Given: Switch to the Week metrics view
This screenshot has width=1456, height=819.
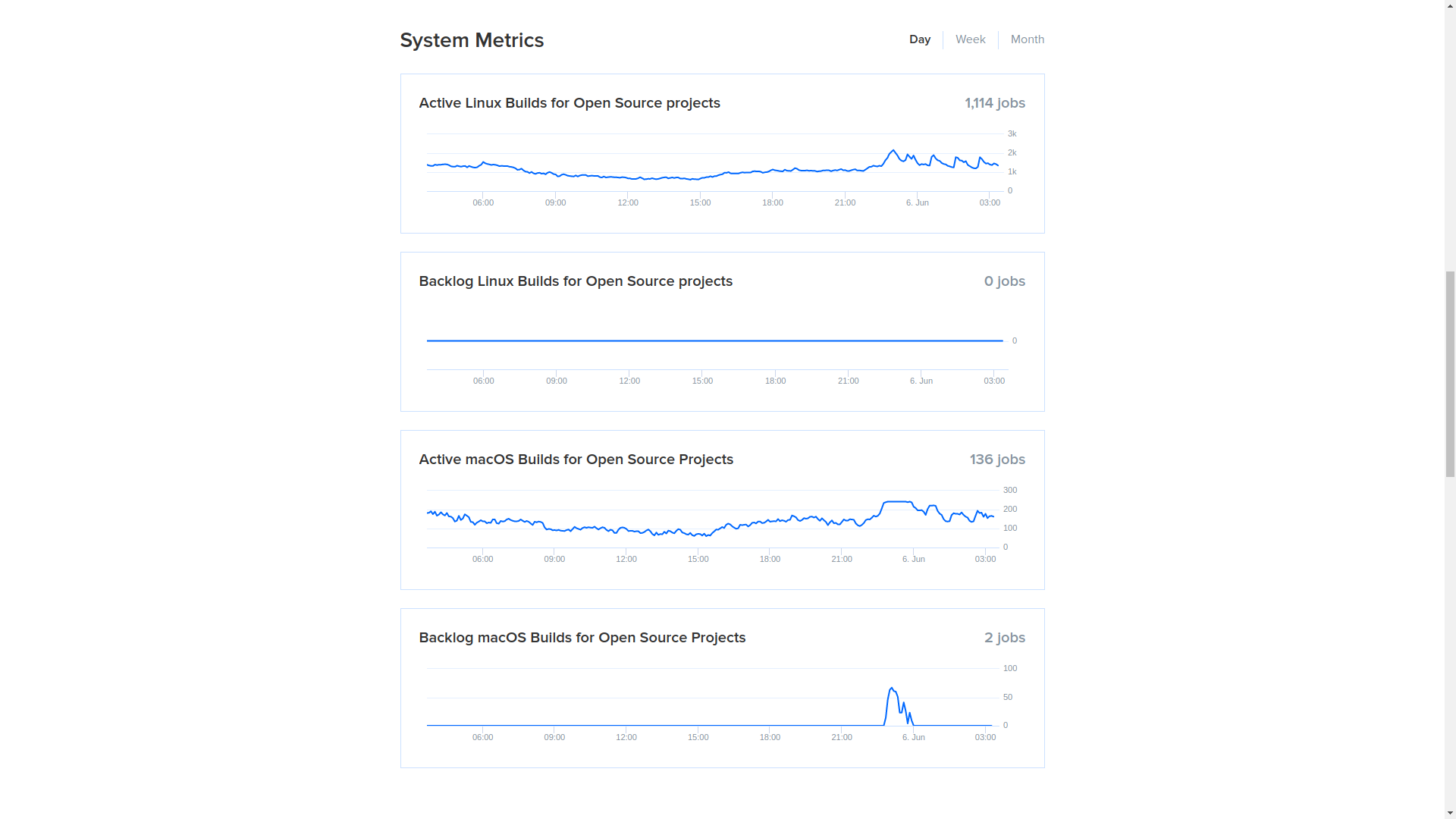Looking at the screenshot, I should 970,39.
